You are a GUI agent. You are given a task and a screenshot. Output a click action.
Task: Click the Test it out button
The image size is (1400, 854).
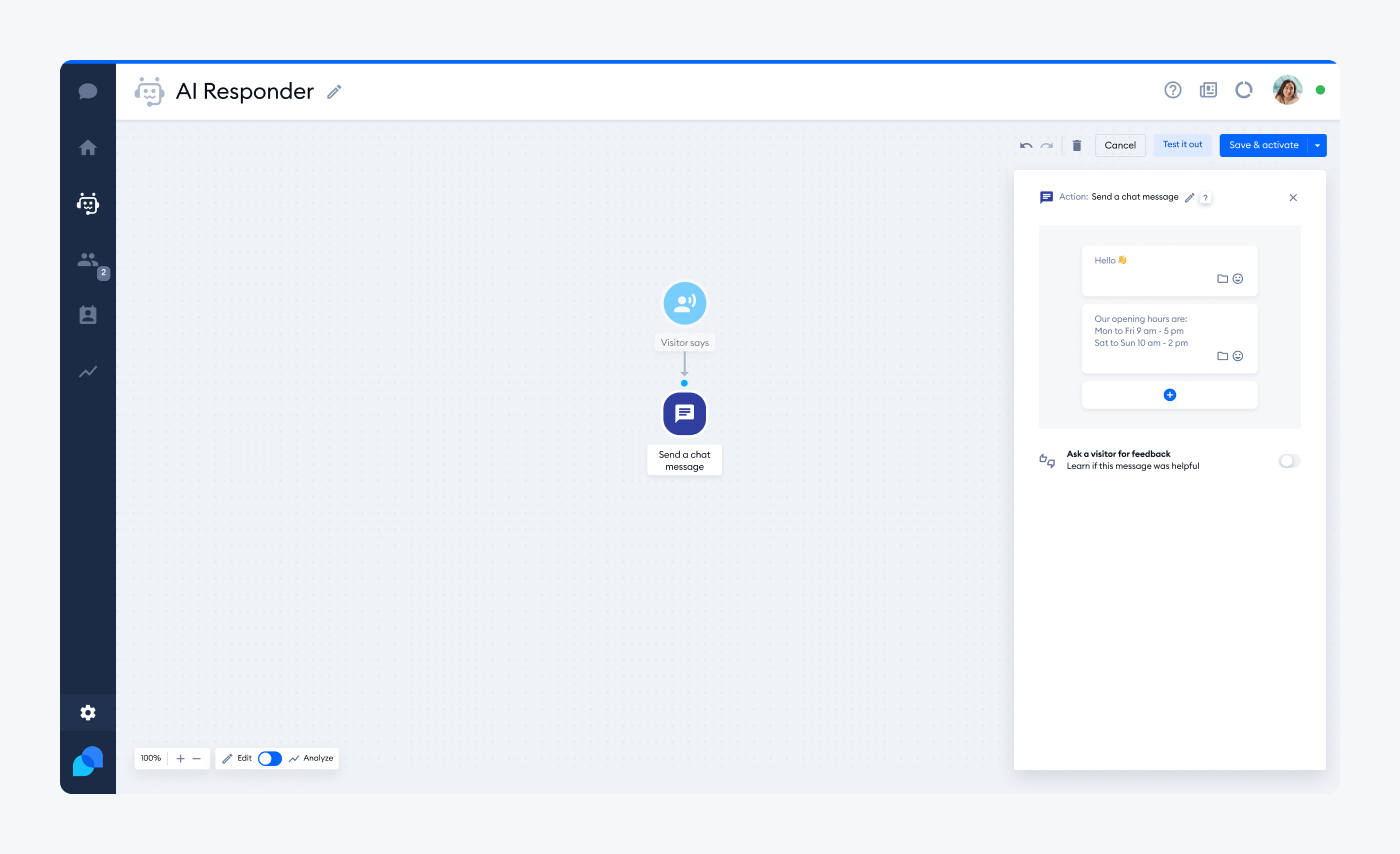(1182, 144)
